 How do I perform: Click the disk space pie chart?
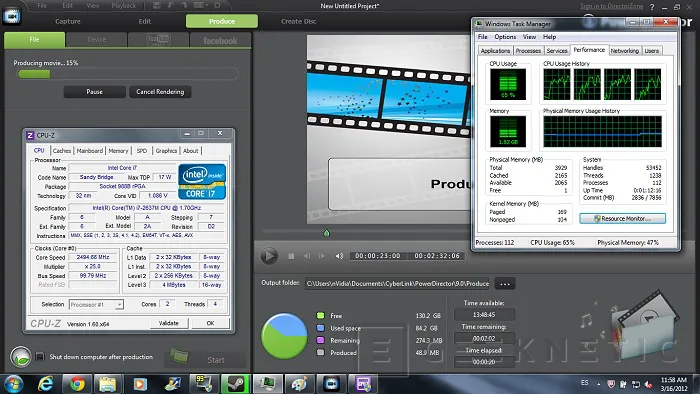284,336
